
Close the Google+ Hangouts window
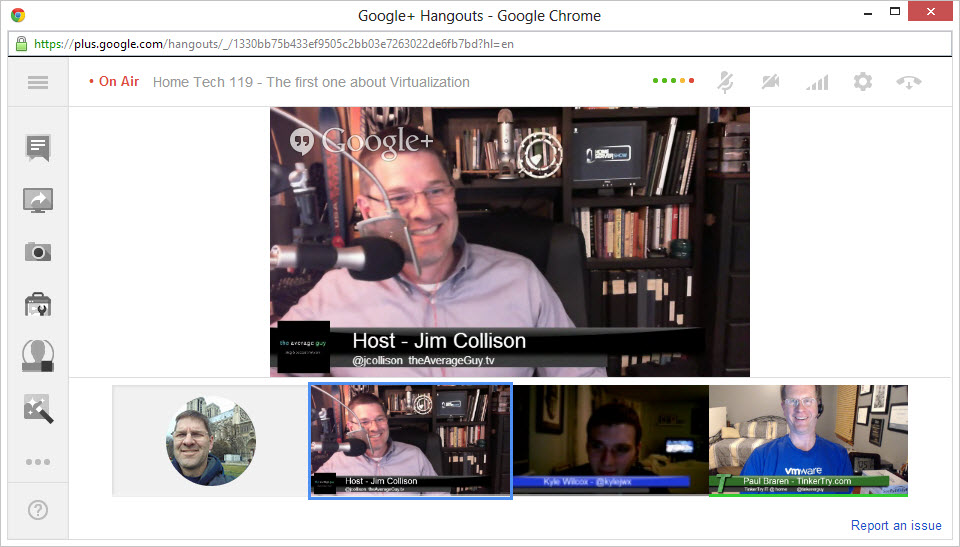pos(931,12)
